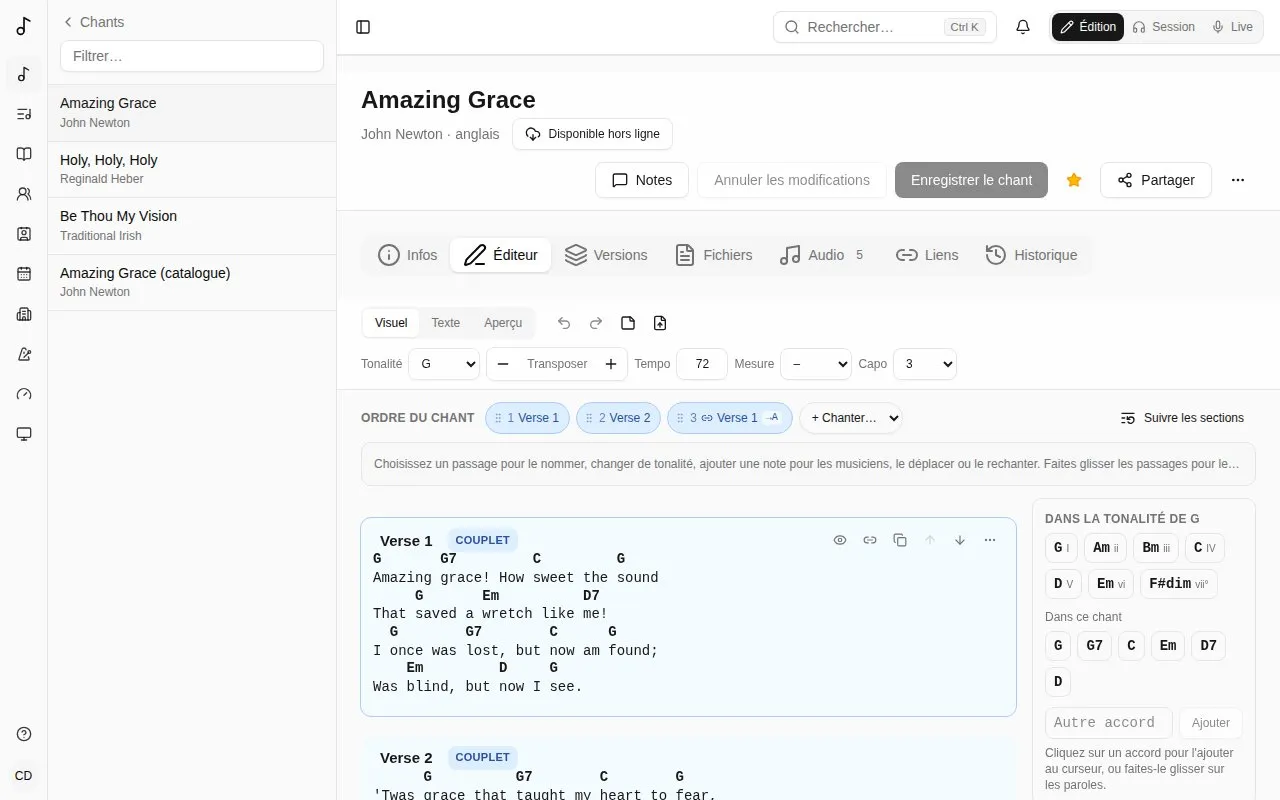This screenshot has width=1280, height=800.
Task: Open the people icon in left sidebar
Action: [24, 194]
